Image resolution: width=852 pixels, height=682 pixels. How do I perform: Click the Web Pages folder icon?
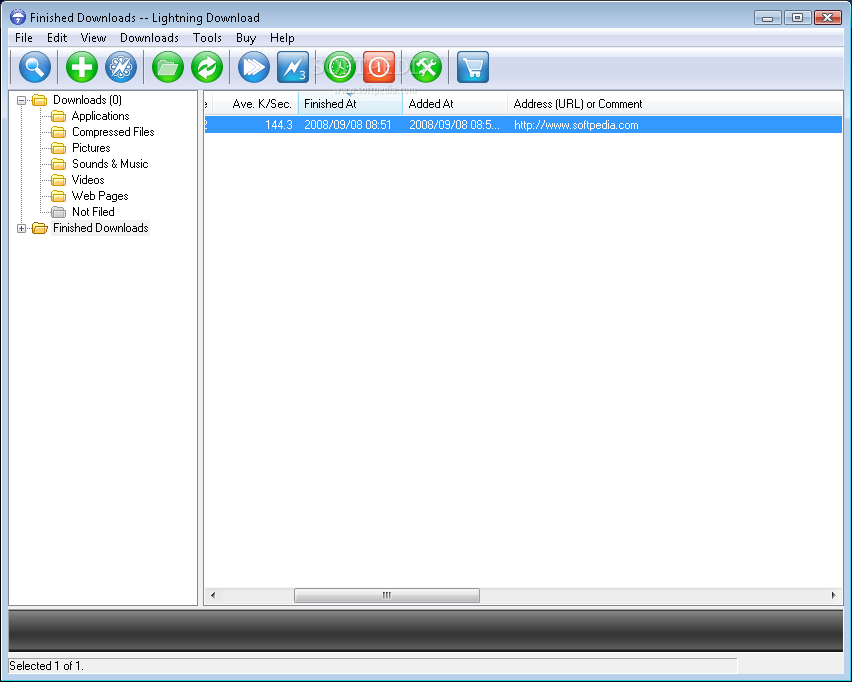pos(58,196)
